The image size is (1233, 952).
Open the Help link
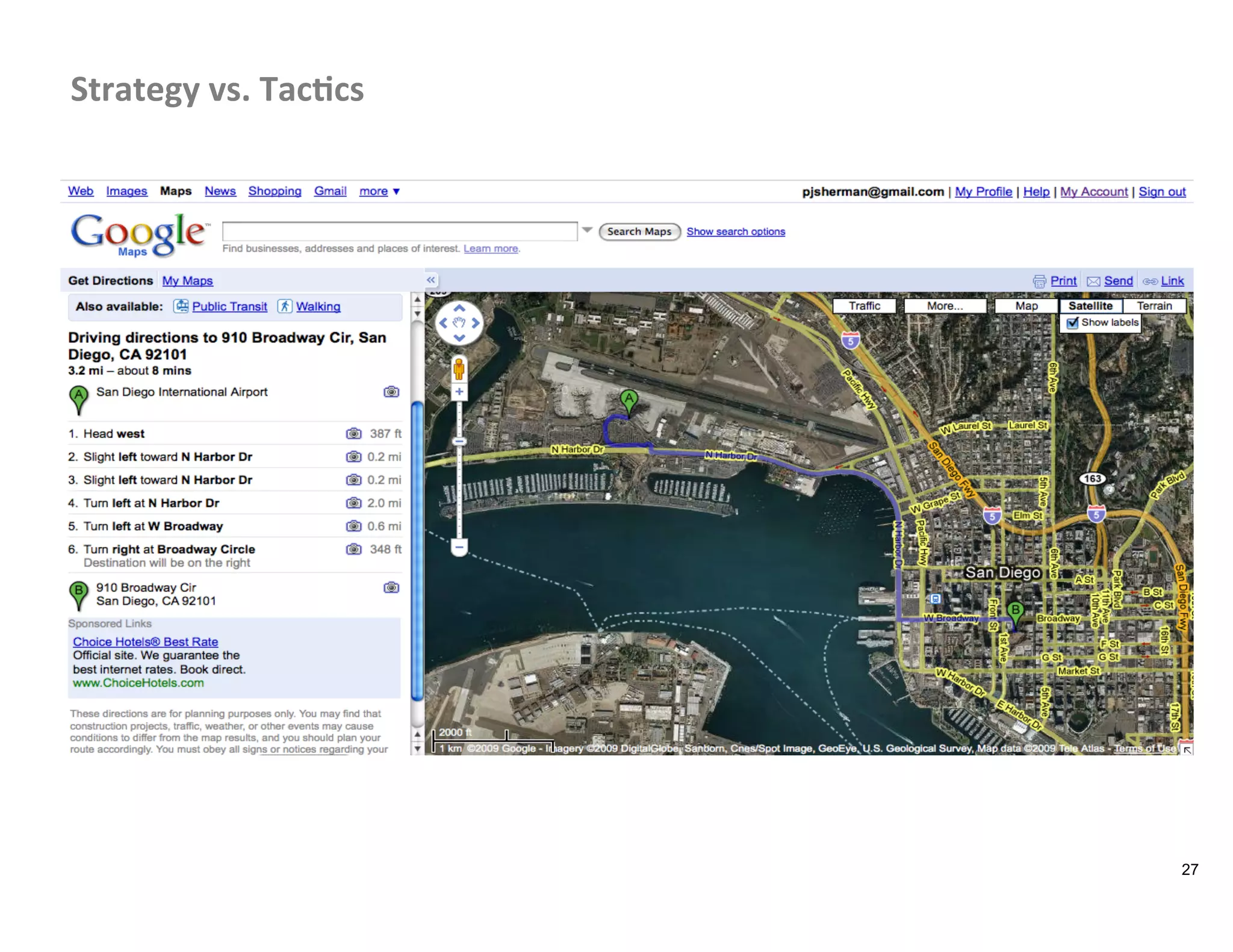(1036, 192)
